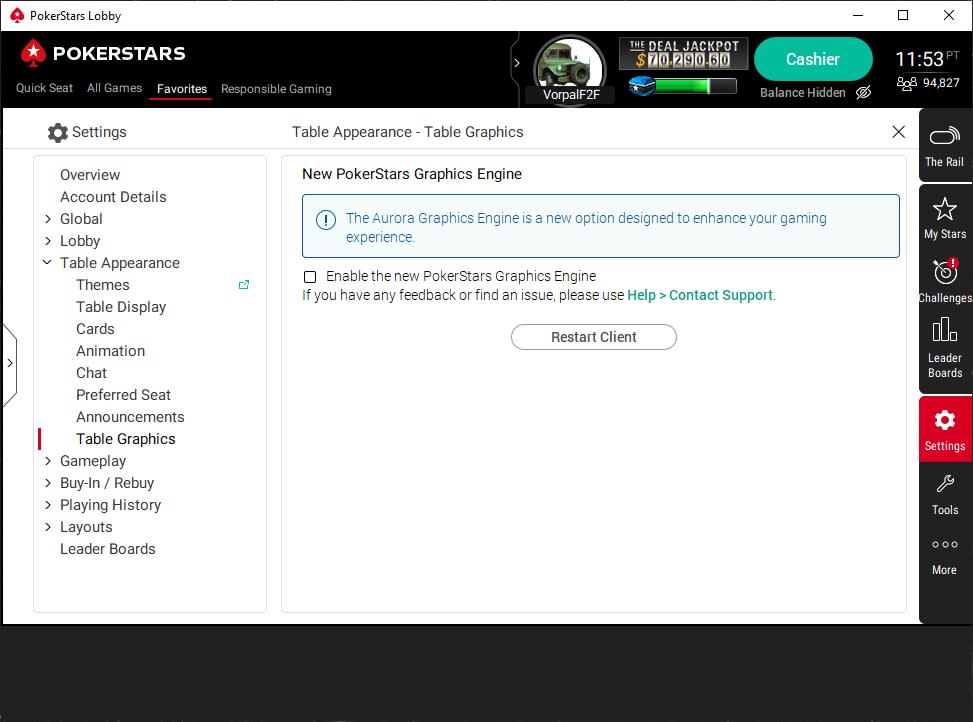
Task: Switch to Quick Seat tab
Action: pos(44,88)
